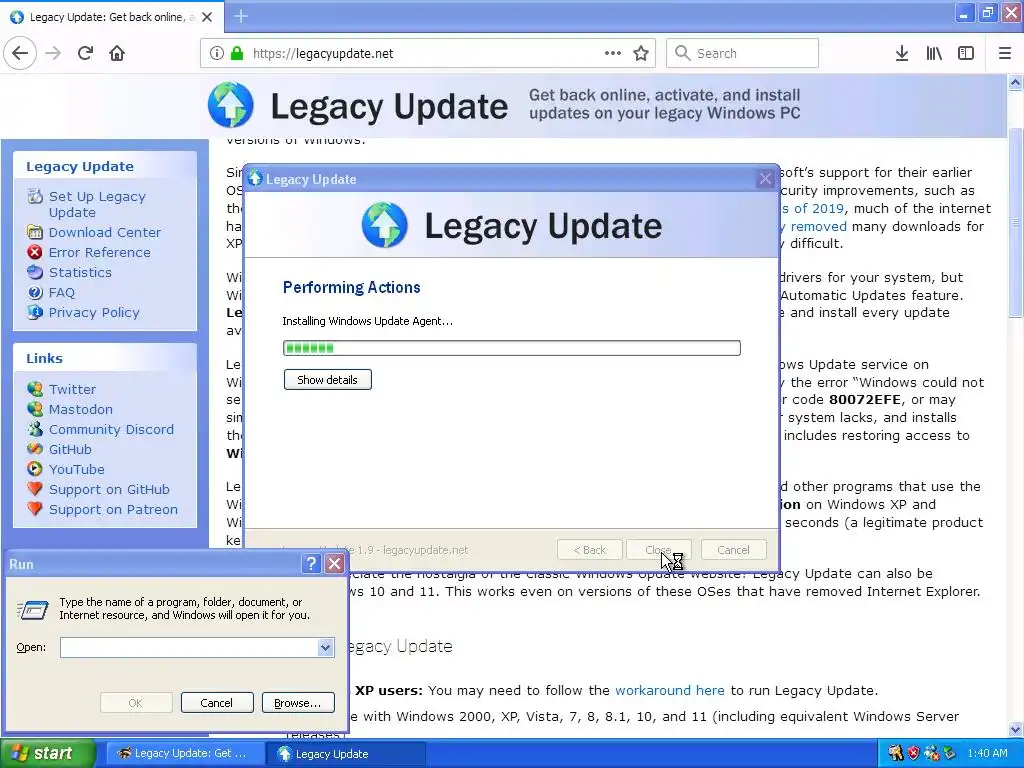Click Browse in the Run dialog
The height and width of the screenshot is (768, 1024).
298,703
